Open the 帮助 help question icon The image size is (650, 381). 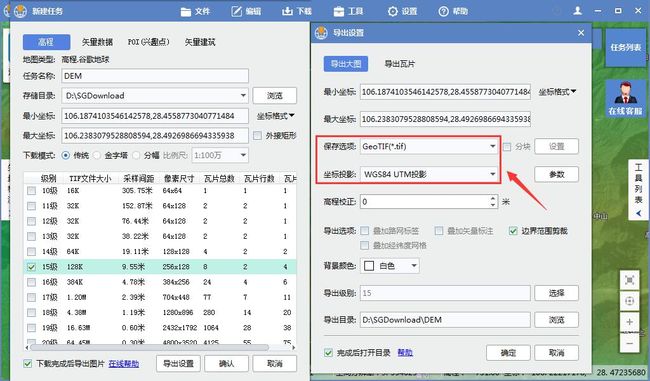click(x=444, y=12)
